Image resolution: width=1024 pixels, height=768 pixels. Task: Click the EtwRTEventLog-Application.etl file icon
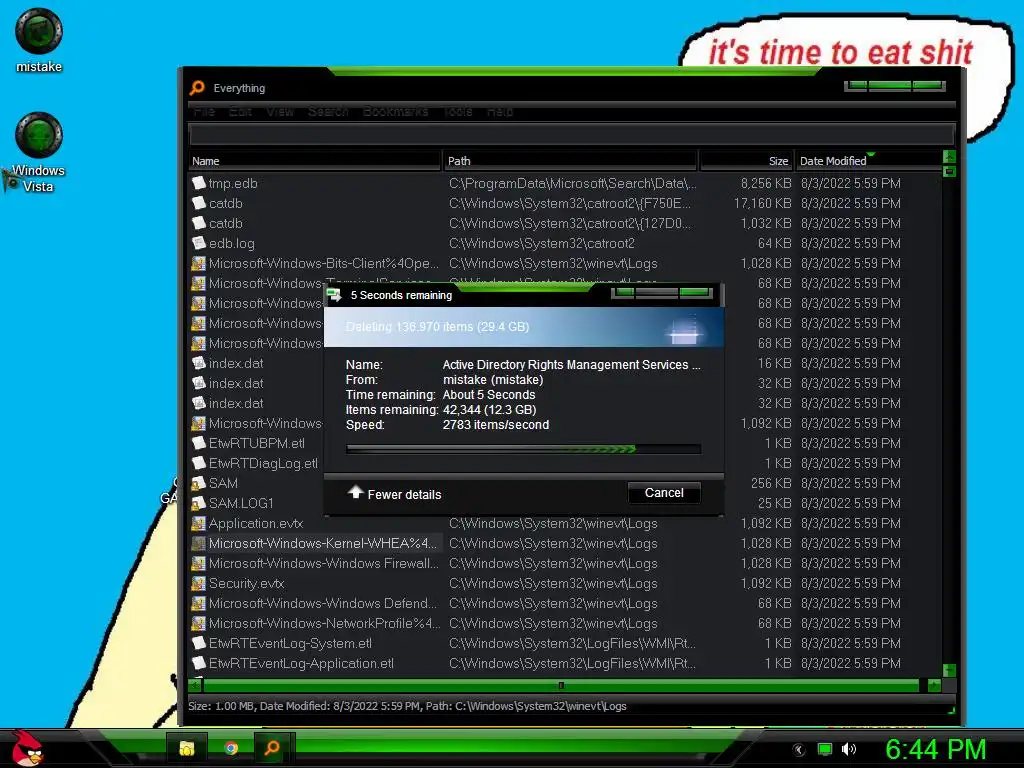click(x=199, y=663)
